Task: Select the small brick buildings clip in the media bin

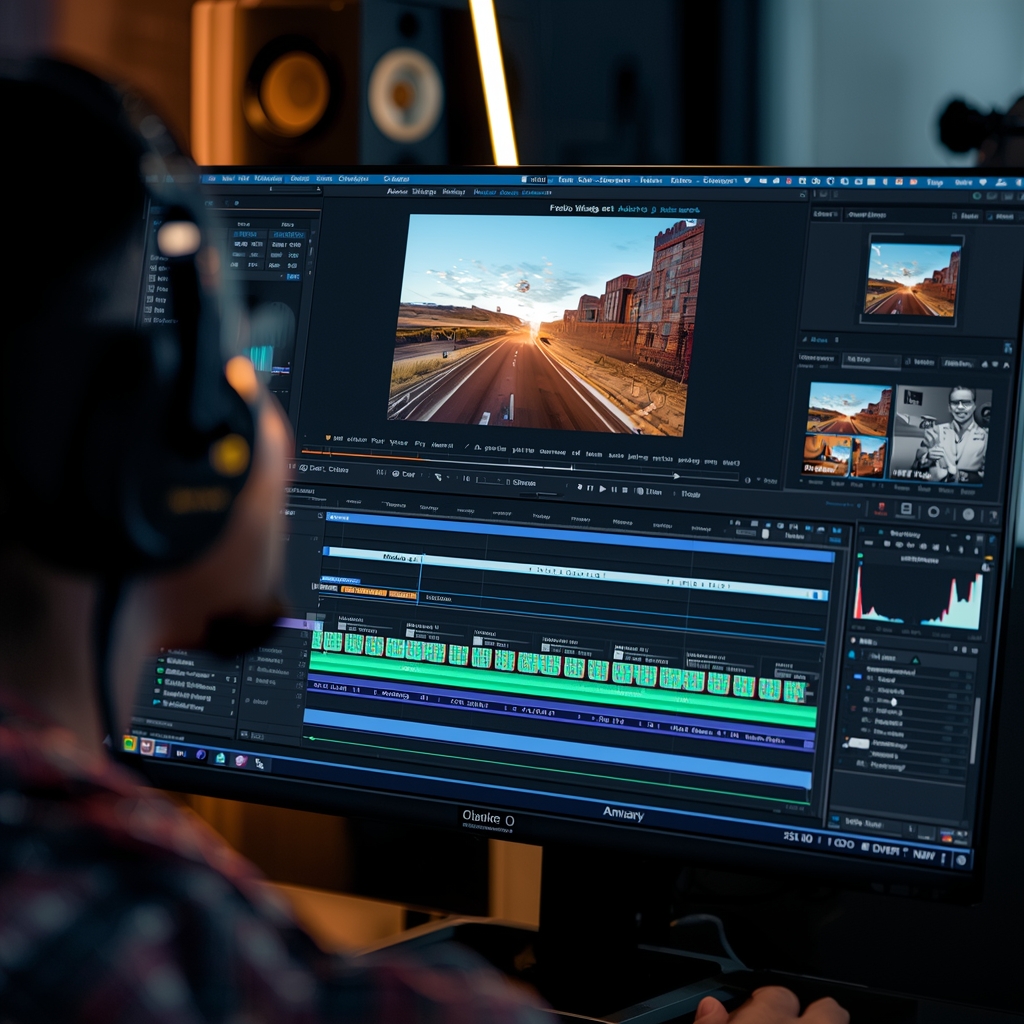Action: [868, 457]
